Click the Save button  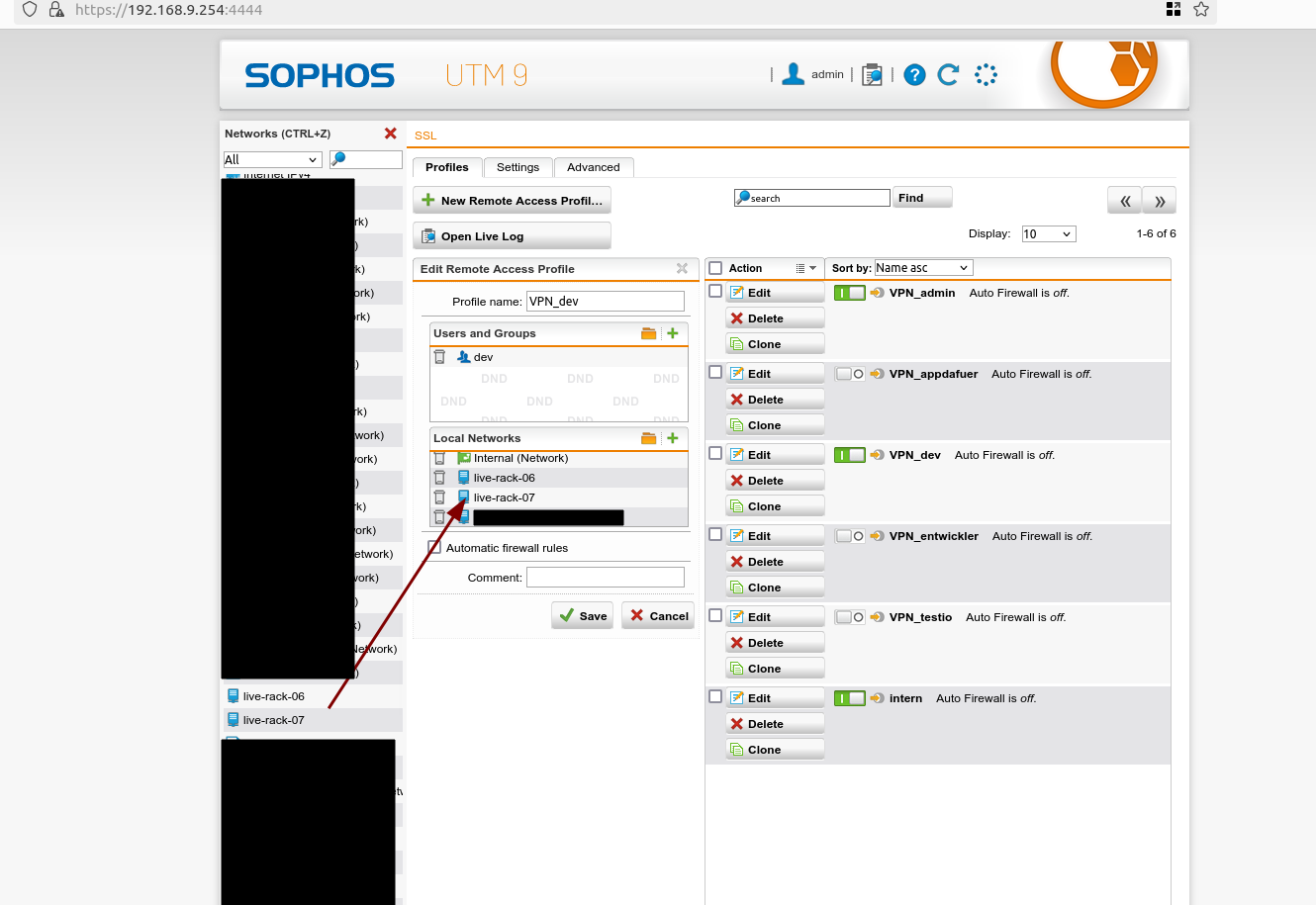(583, 615)
